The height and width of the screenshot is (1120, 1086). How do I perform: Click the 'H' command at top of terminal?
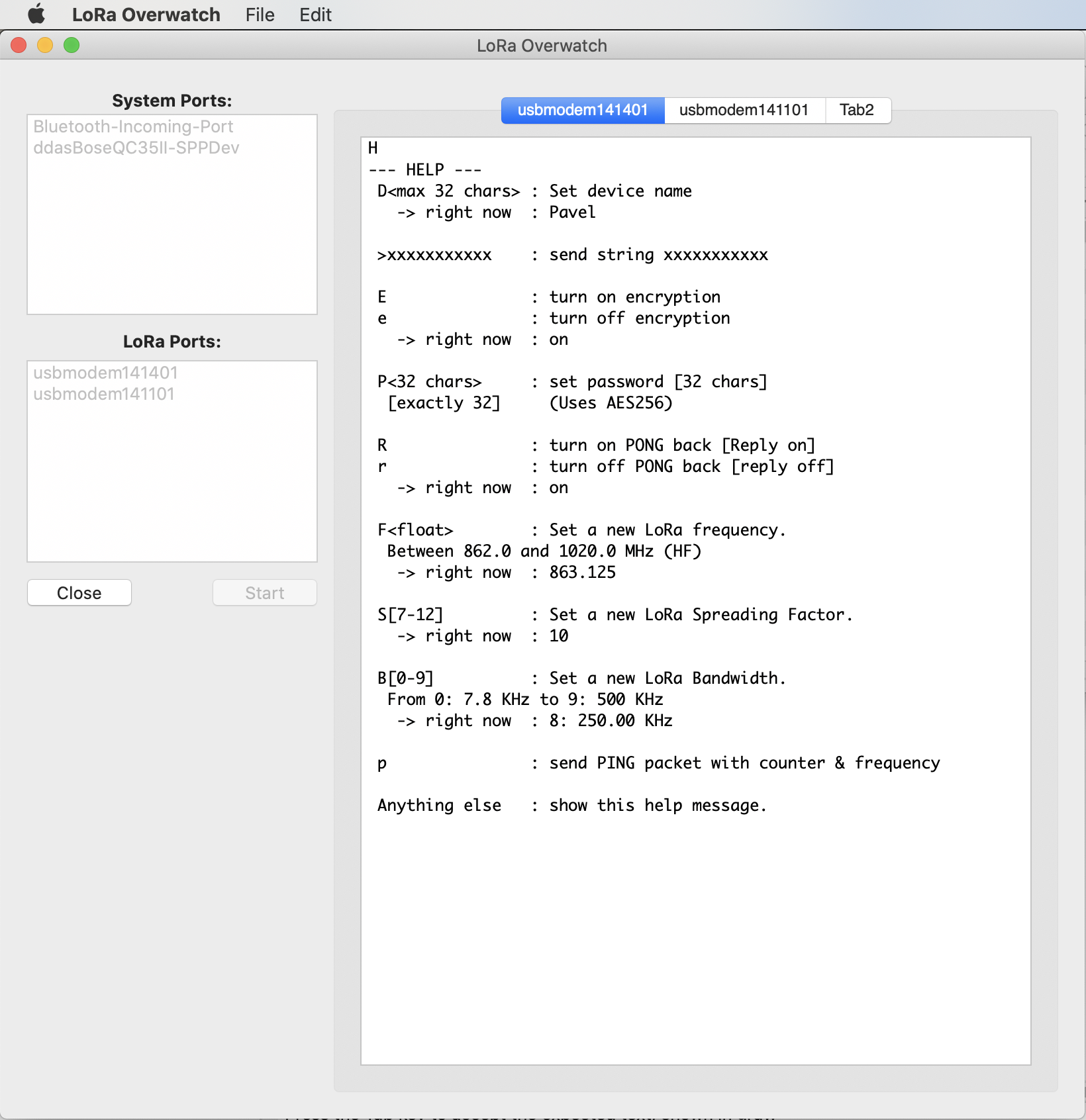tap(373, 148)
